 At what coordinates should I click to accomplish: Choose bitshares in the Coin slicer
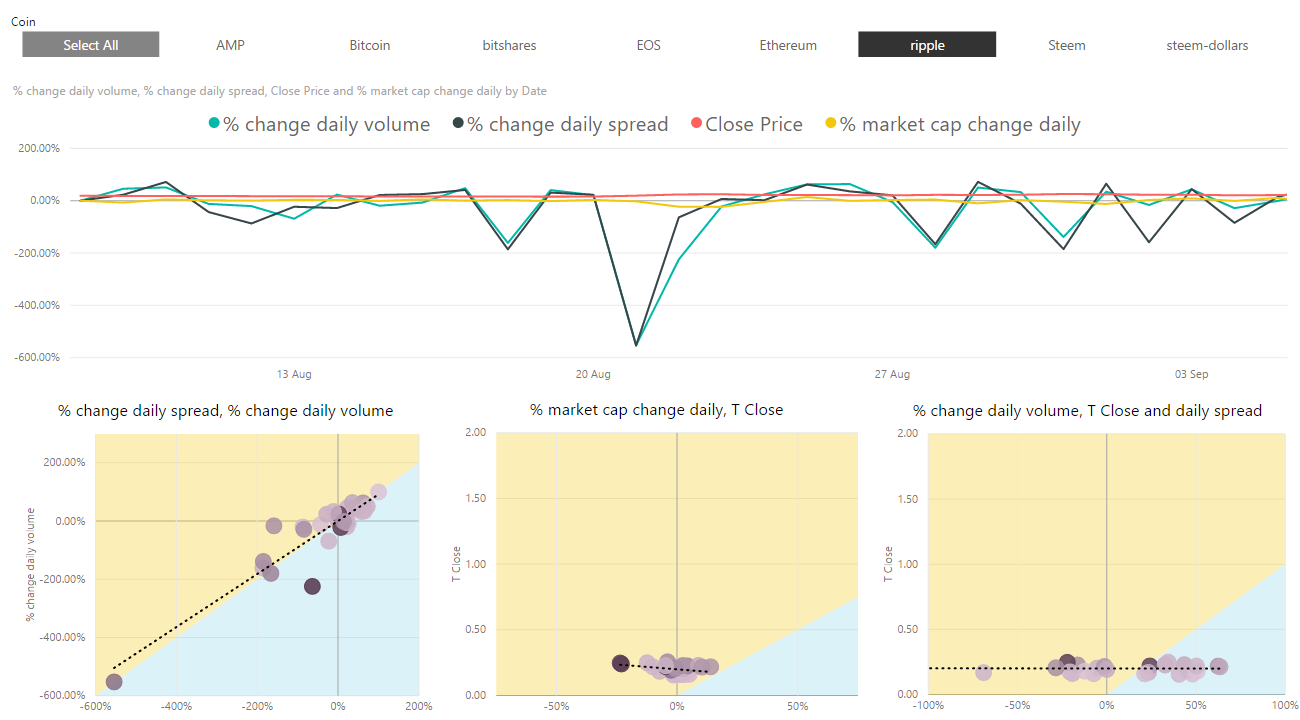(509, 45)
